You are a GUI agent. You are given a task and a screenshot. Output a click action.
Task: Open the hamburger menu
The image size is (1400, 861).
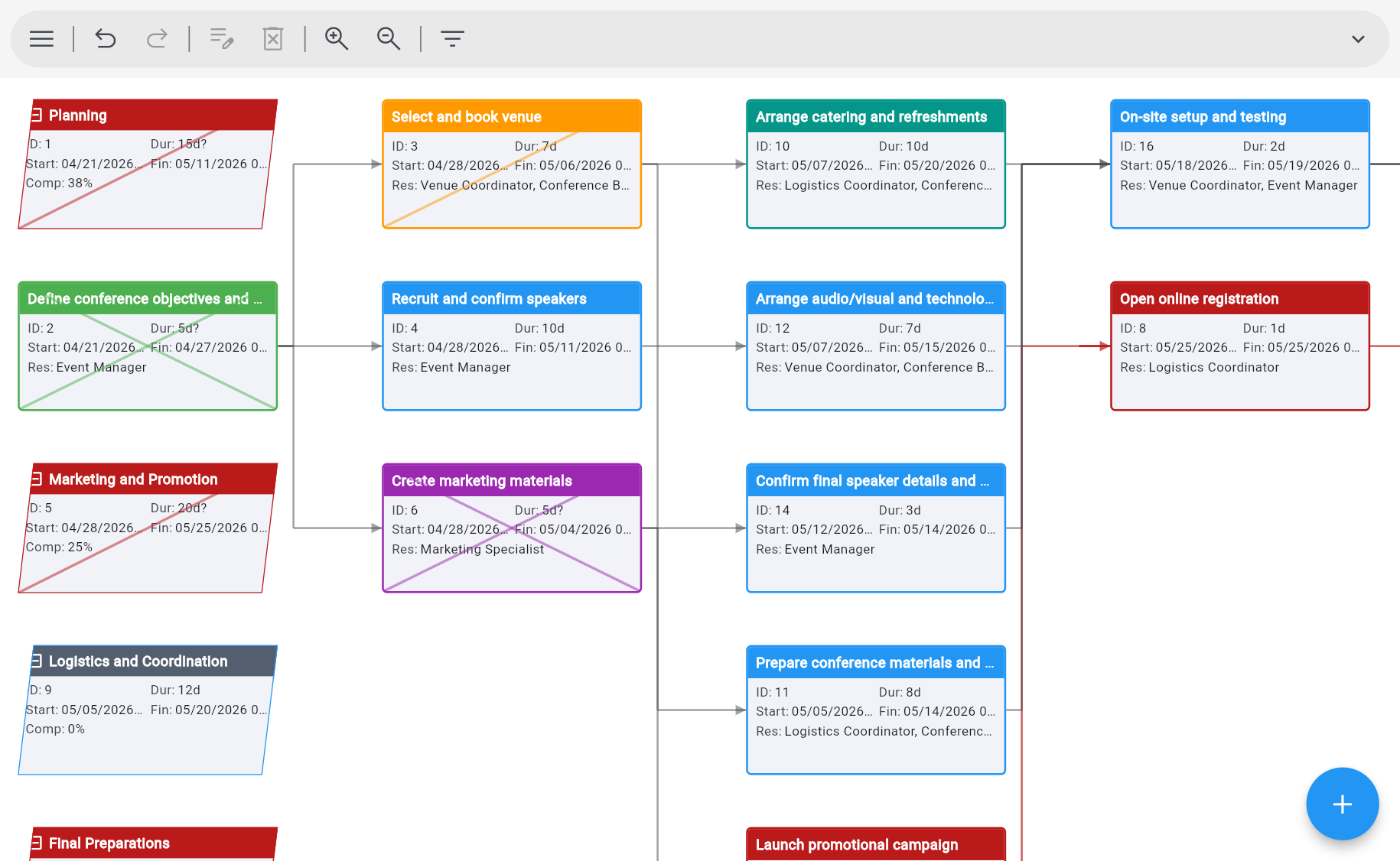[x=41, y=38]
